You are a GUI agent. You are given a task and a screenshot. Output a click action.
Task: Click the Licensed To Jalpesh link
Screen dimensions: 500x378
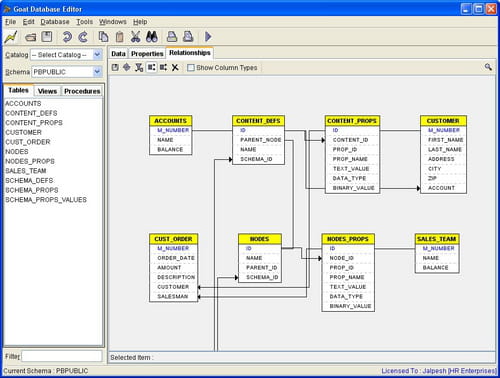[x=439, y=371]
